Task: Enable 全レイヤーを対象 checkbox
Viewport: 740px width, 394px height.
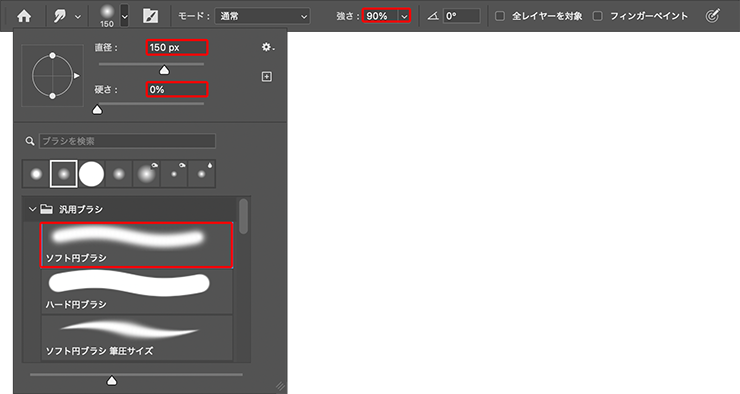Action: pos(499,16)
